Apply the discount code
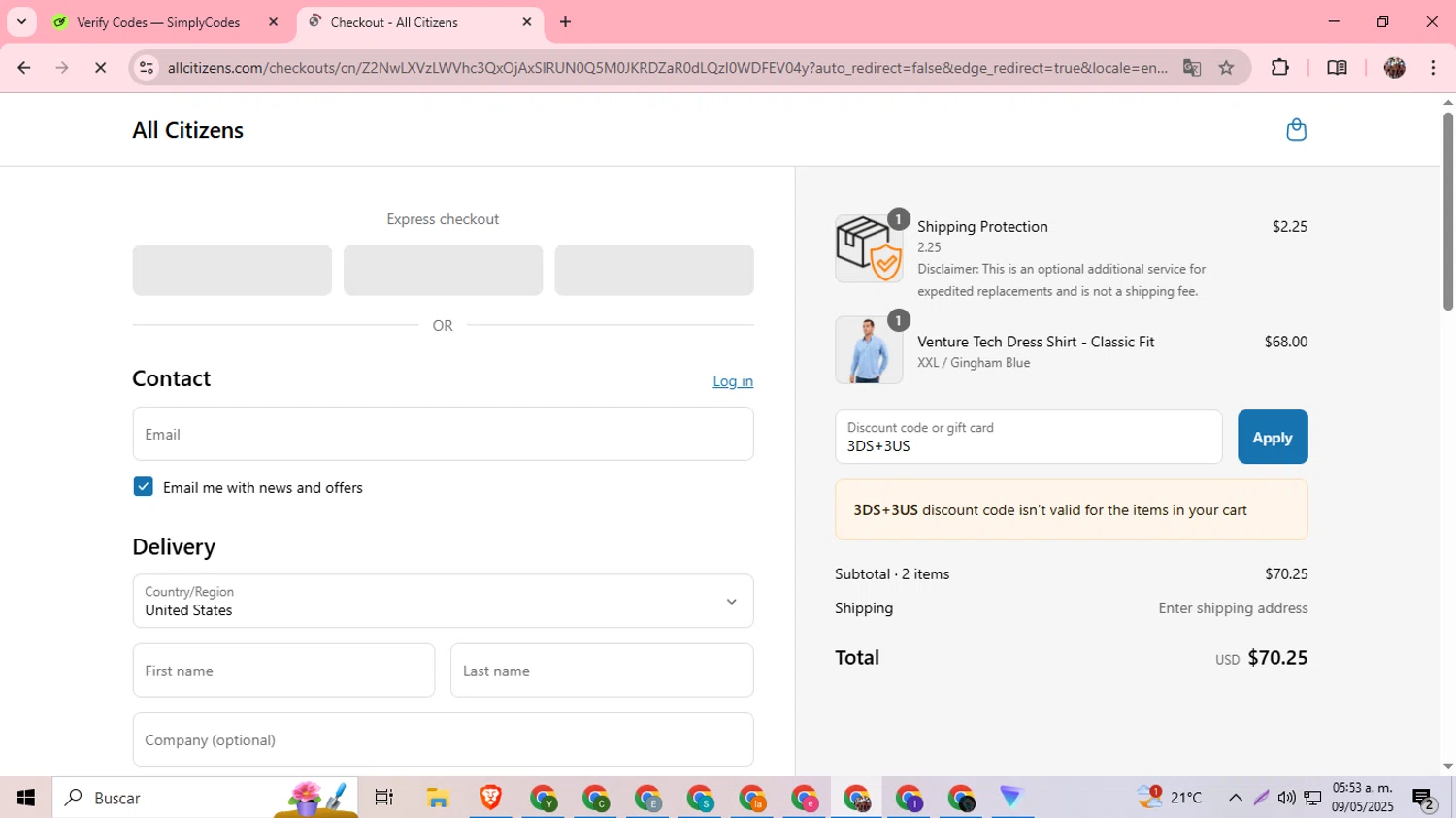This screenshot has width=1456, height=818. tap(1273, 437)
